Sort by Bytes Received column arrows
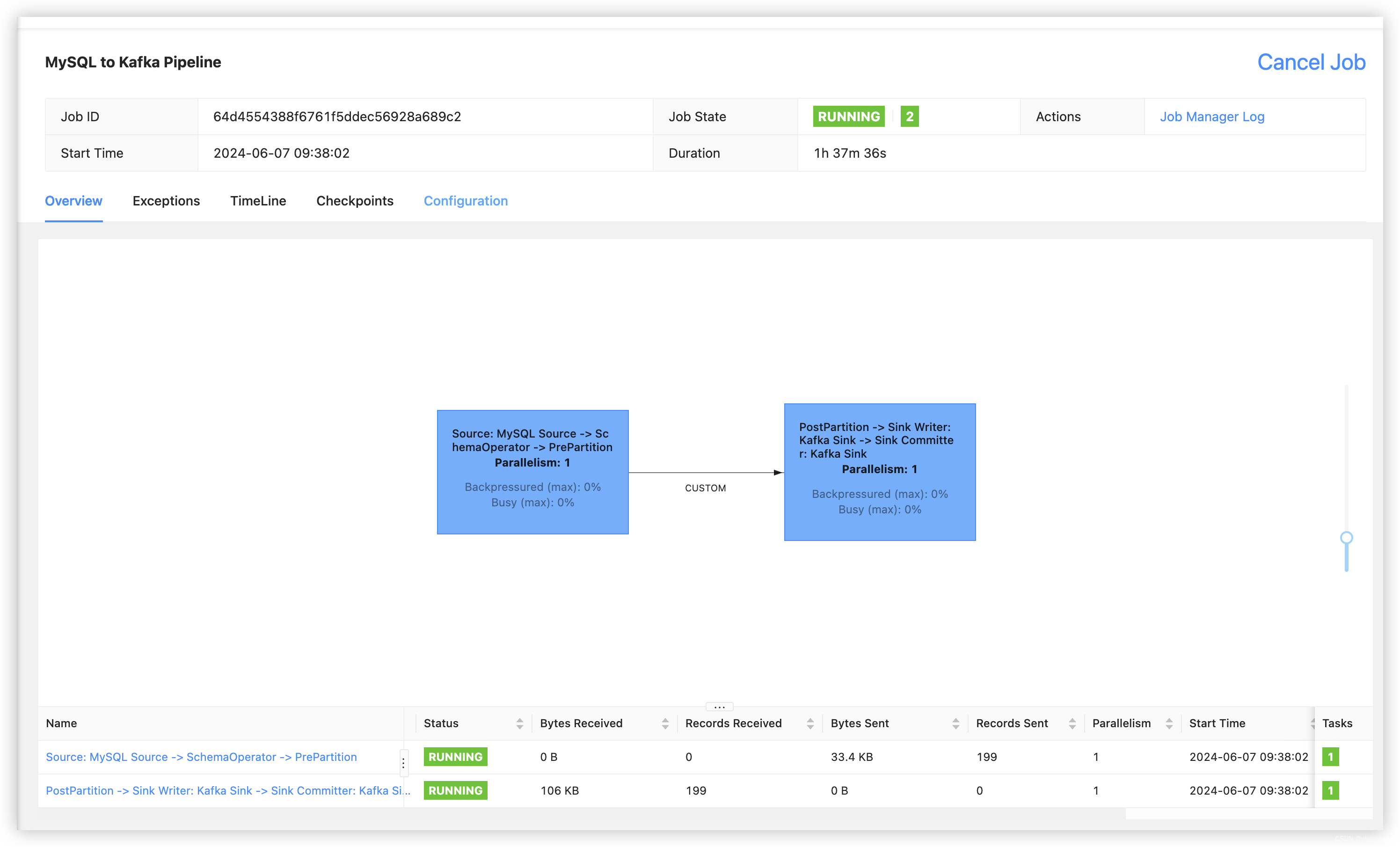1400x847 pixels. [x=665, y=723]
